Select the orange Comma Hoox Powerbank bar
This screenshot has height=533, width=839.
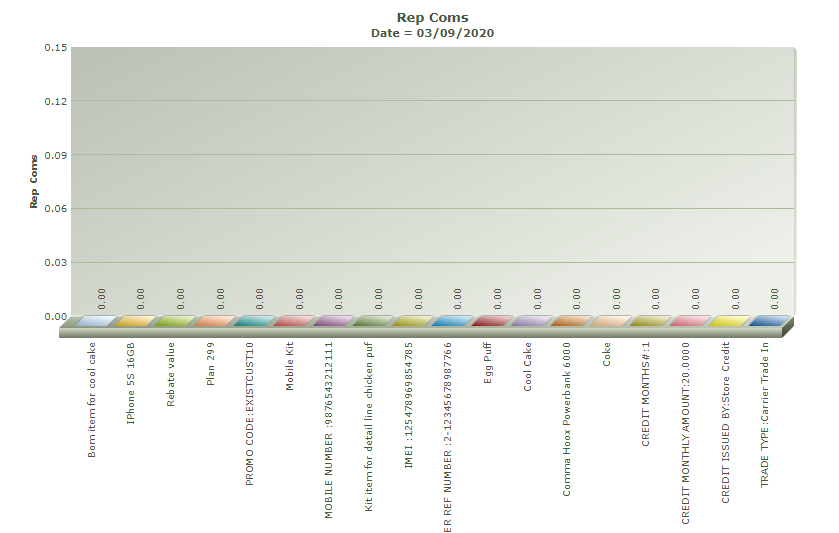coord(571,321)
